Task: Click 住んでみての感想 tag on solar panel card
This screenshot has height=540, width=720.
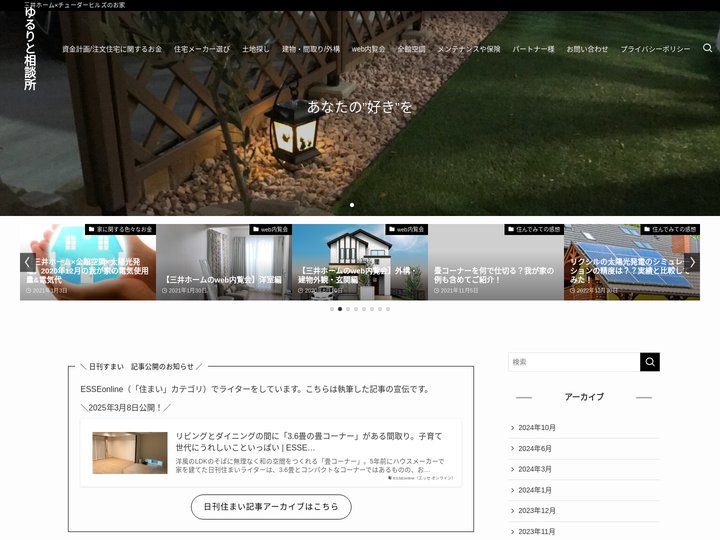Action: pos(670,229)
